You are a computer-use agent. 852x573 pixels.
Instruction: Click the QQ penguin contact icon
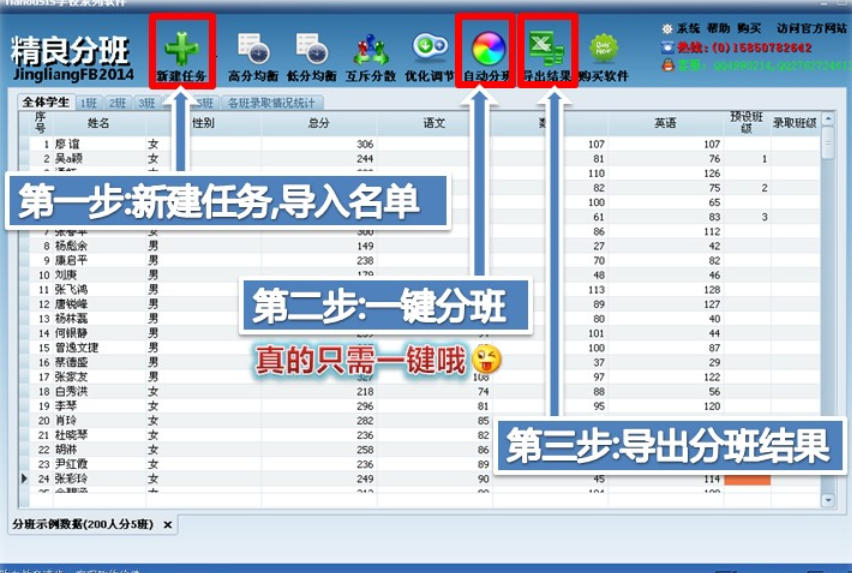(668, 65)
